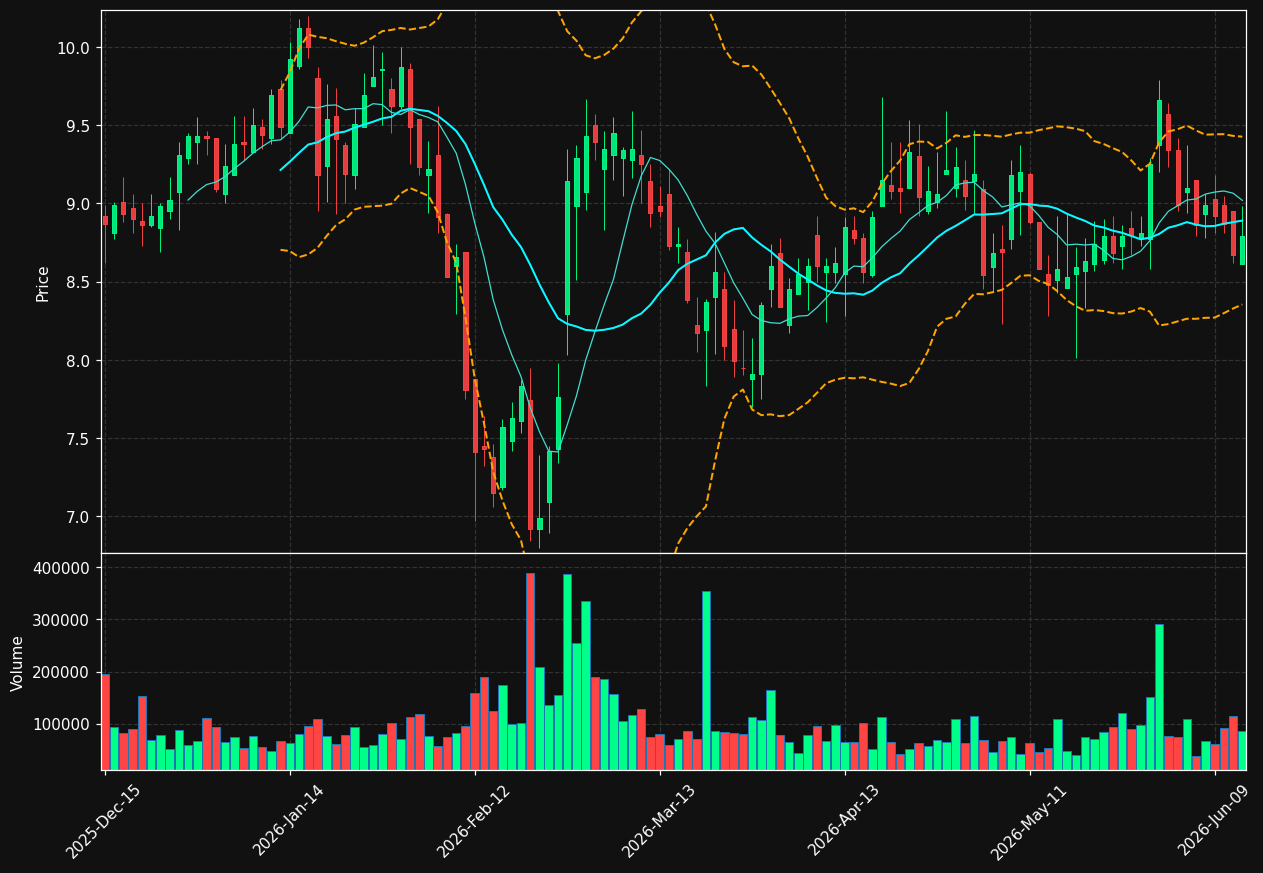The image size is (1263, 873).
Task: Click the 8.5 price tick label
Action: pyautogui.click(x=76, y=282)
